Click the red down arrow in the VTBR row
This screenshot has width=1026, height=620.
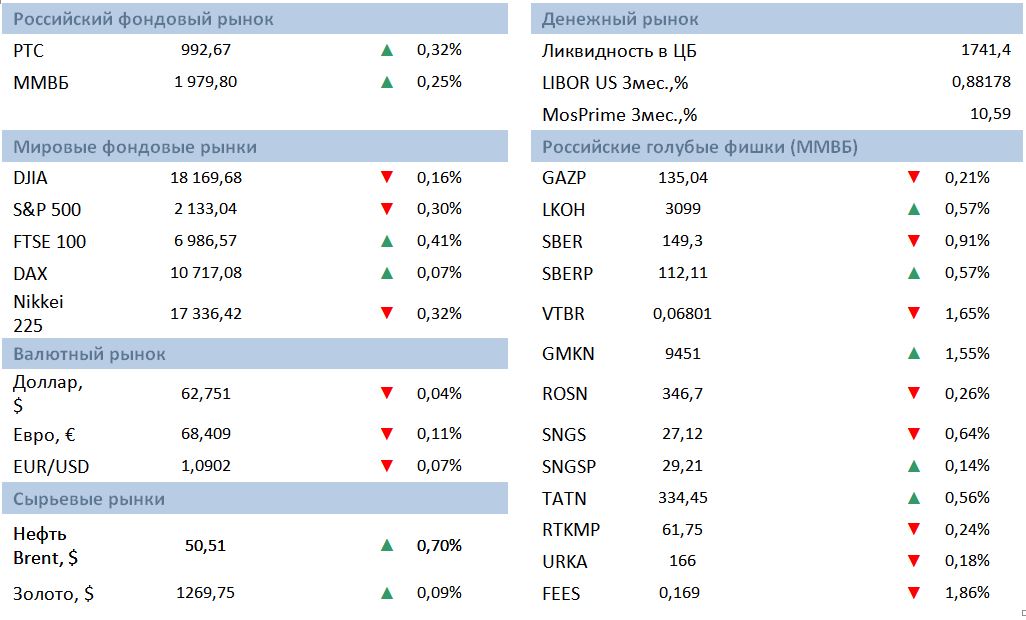(913, 313)
